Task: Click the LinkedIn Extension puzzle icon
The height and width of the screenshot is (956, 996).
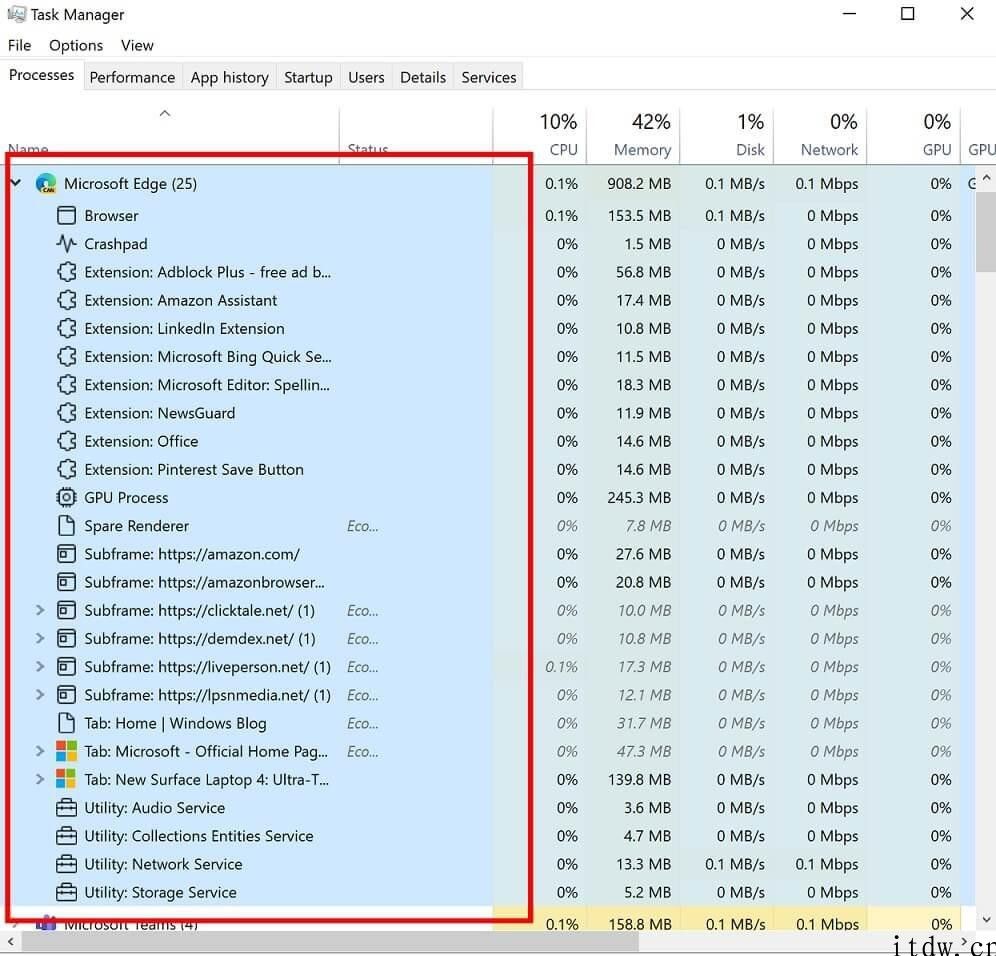Action: coord(66,328)
